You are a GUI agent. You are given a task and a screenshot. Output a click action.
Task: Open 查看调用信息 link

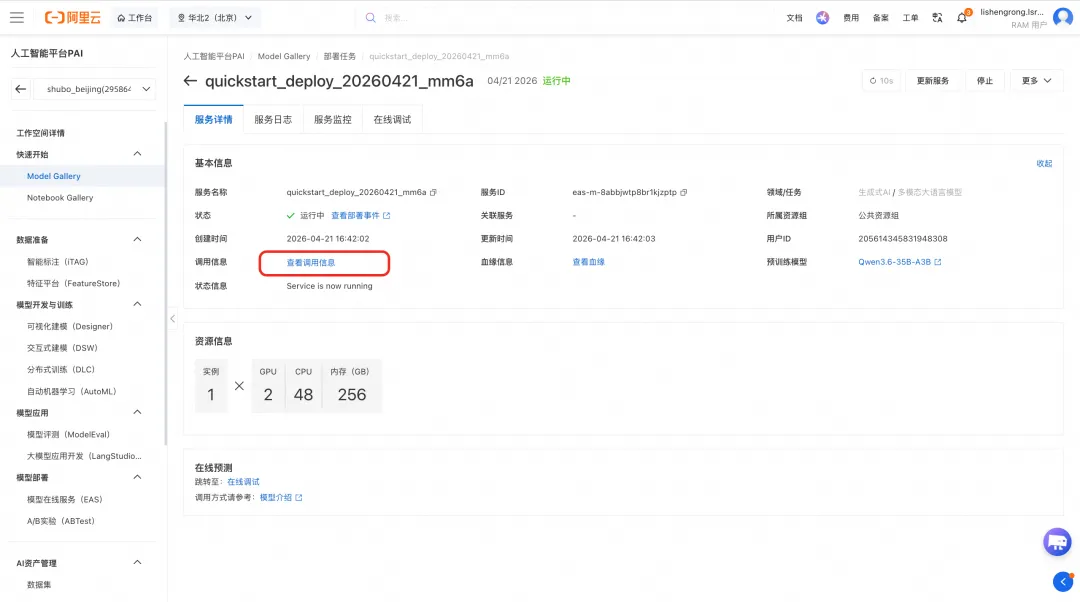[x=311, y=262]
